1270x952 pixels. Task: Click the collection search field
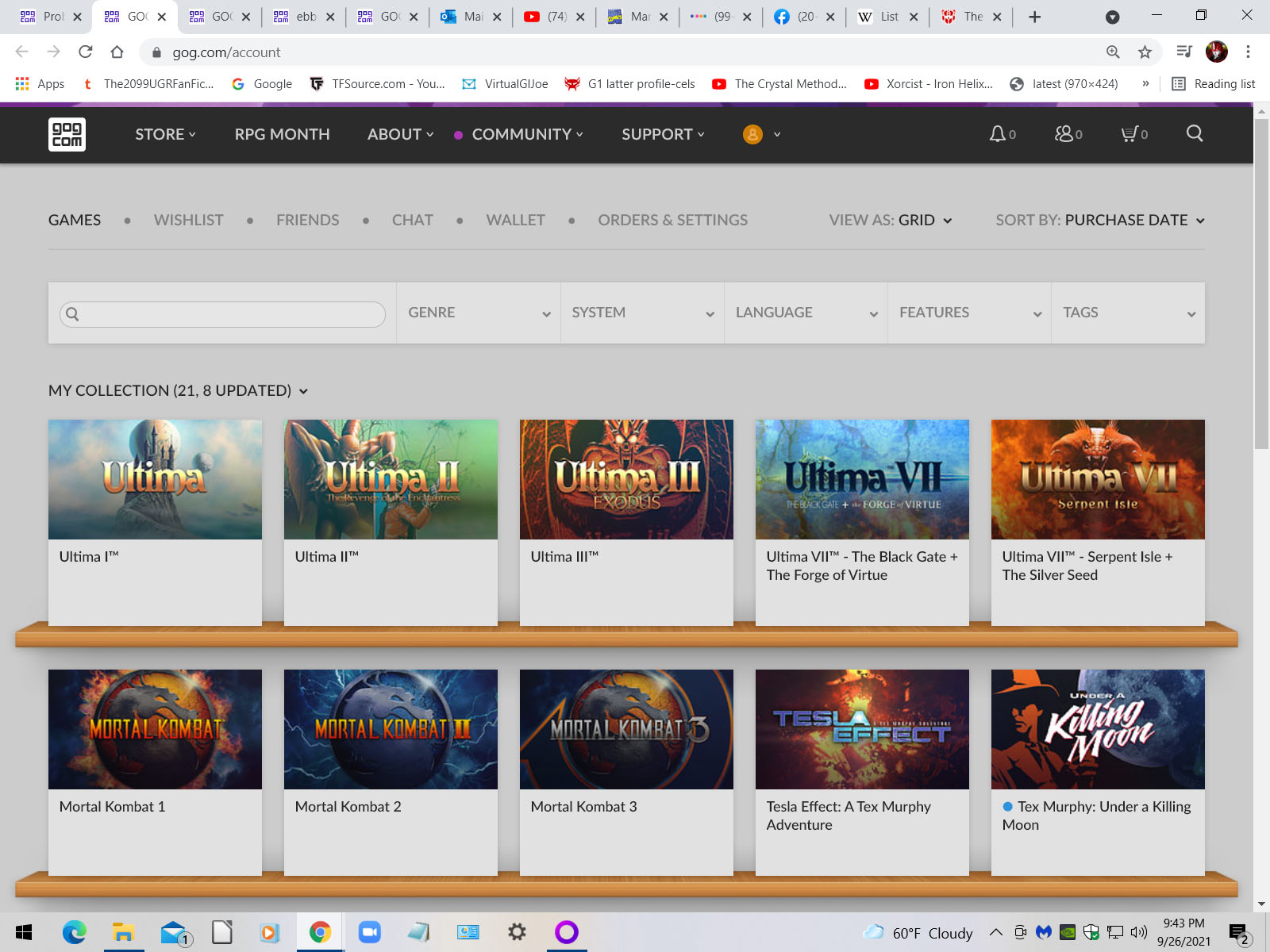coord(222,314)
